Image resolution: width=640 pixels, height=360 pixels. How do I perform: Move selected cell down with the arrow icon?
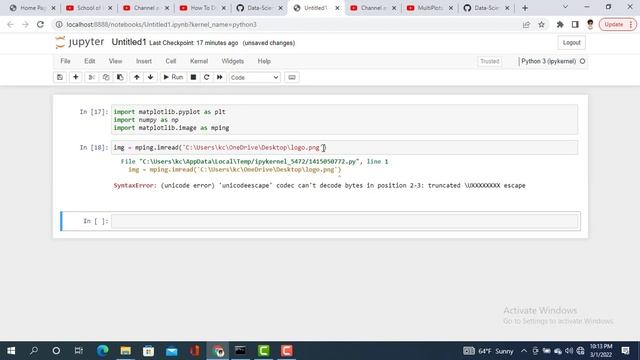(x=151, y=77)
